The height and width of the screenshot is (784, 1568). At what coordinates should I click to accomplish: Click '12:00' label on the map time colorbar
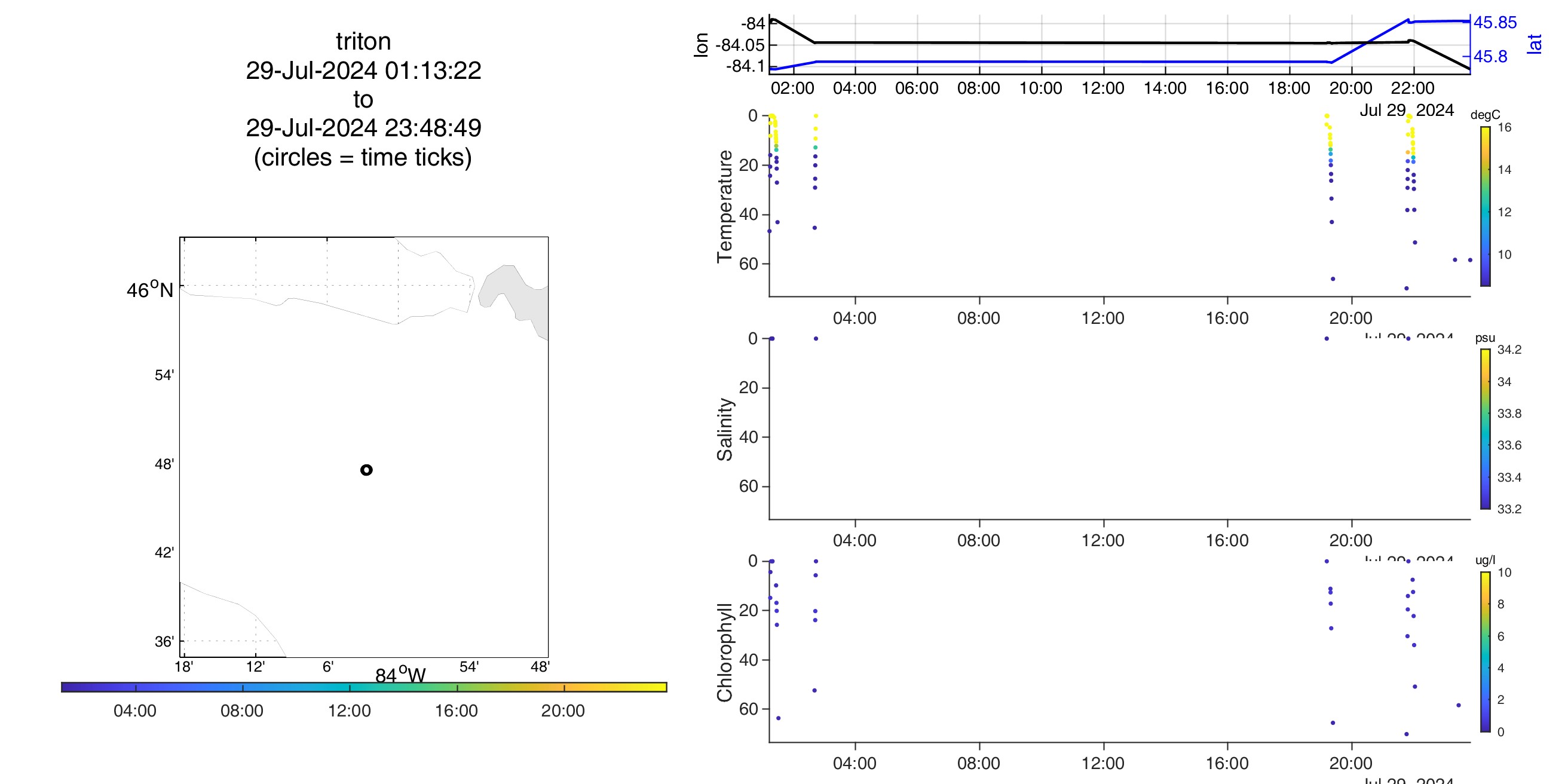coord(350,711)
